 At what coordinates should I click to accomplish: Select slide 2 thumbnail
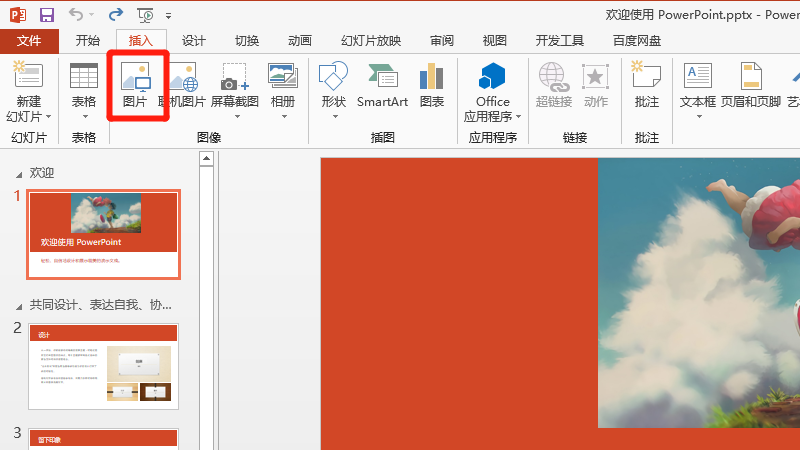103,365
